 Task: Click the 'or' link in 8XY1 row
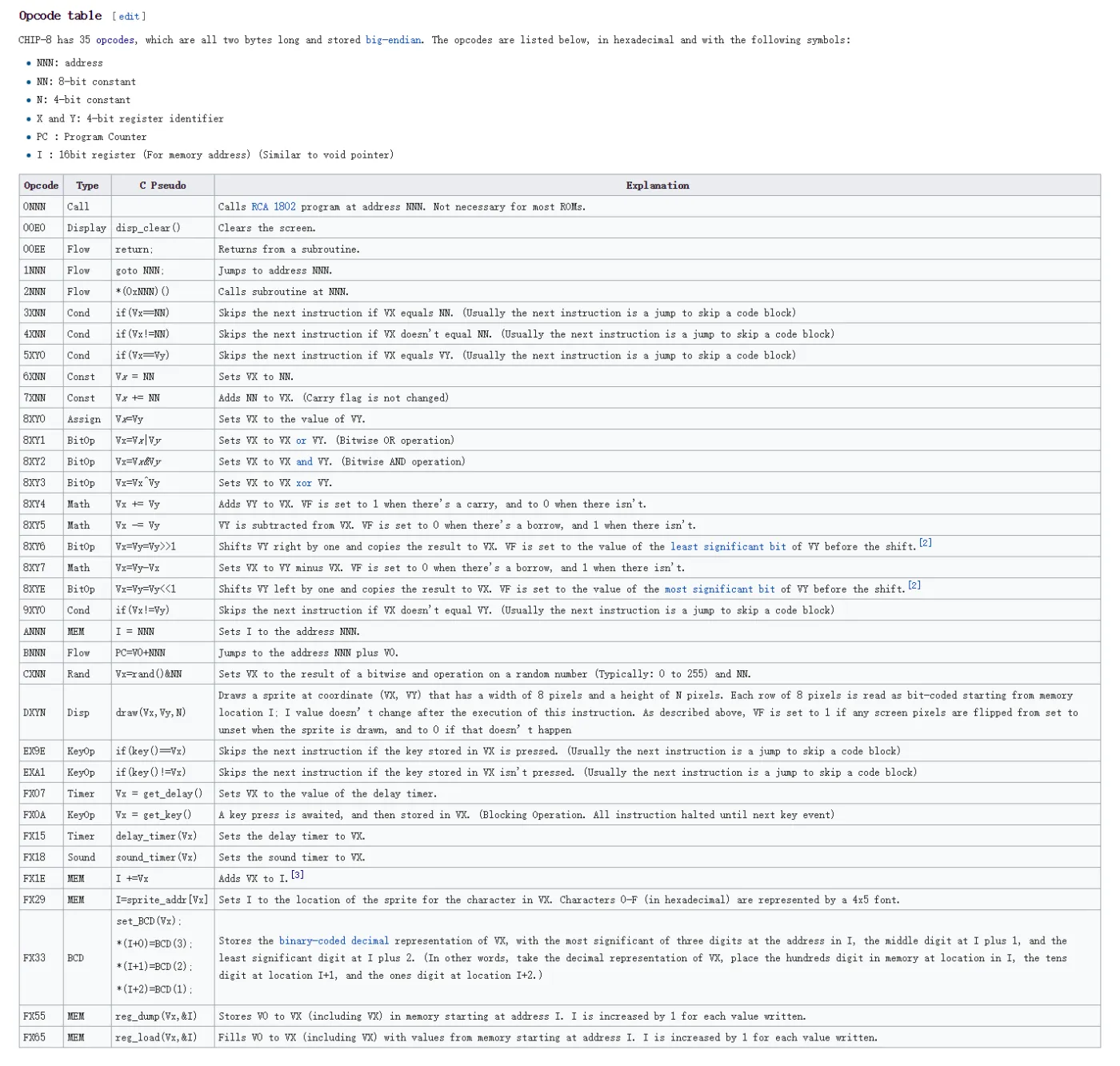(x=301, y=441)
